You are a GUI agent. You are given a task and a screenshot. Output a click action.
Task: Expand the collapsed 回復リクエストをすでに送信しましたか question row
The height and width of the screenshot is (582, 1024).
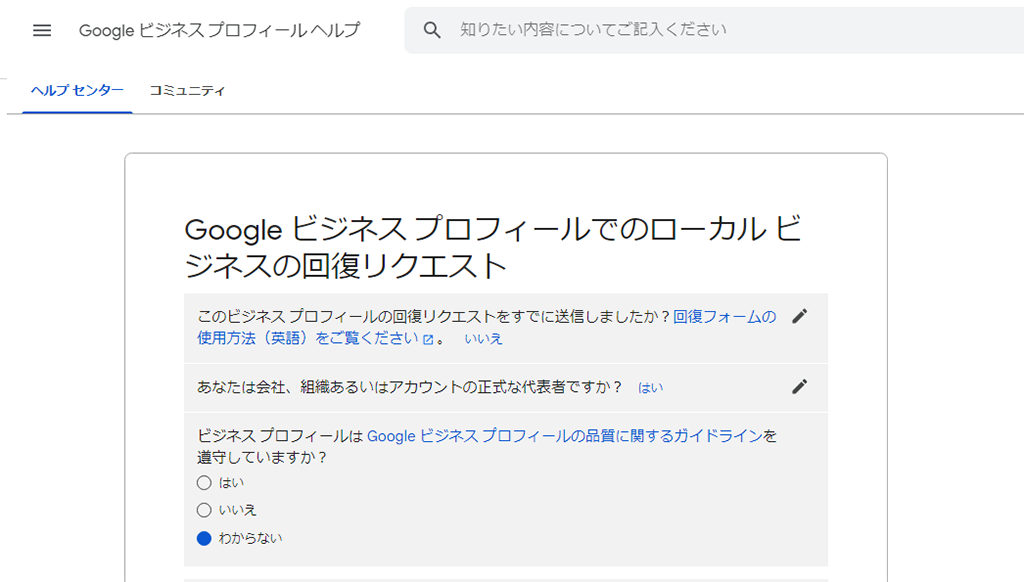[x=505, y=328]
